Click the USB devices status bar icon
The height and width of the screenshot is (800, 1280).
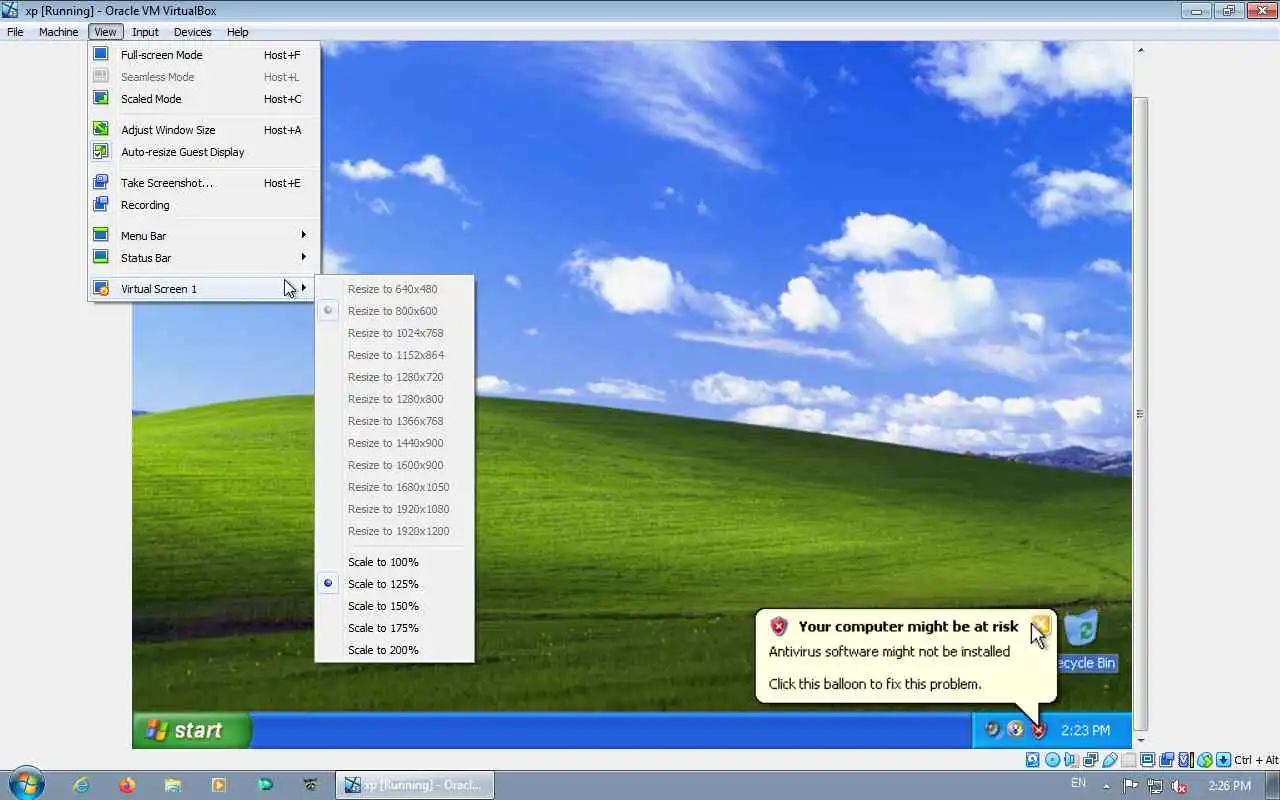click(x=1109, y=760)
